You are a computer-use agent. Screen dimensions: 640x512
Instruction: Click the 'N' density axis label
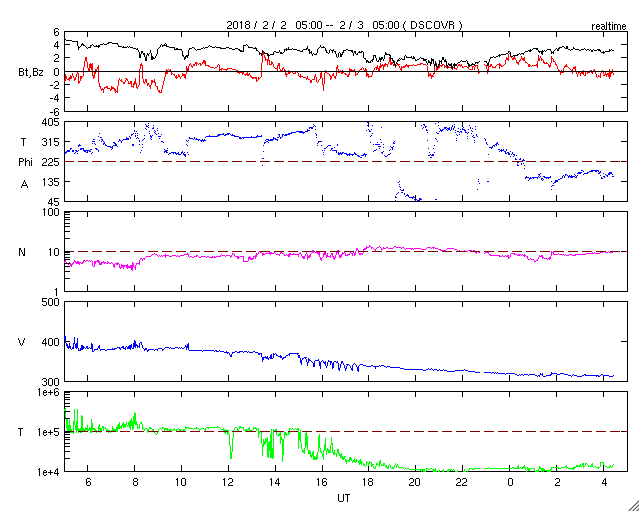[x=22, y=252]
